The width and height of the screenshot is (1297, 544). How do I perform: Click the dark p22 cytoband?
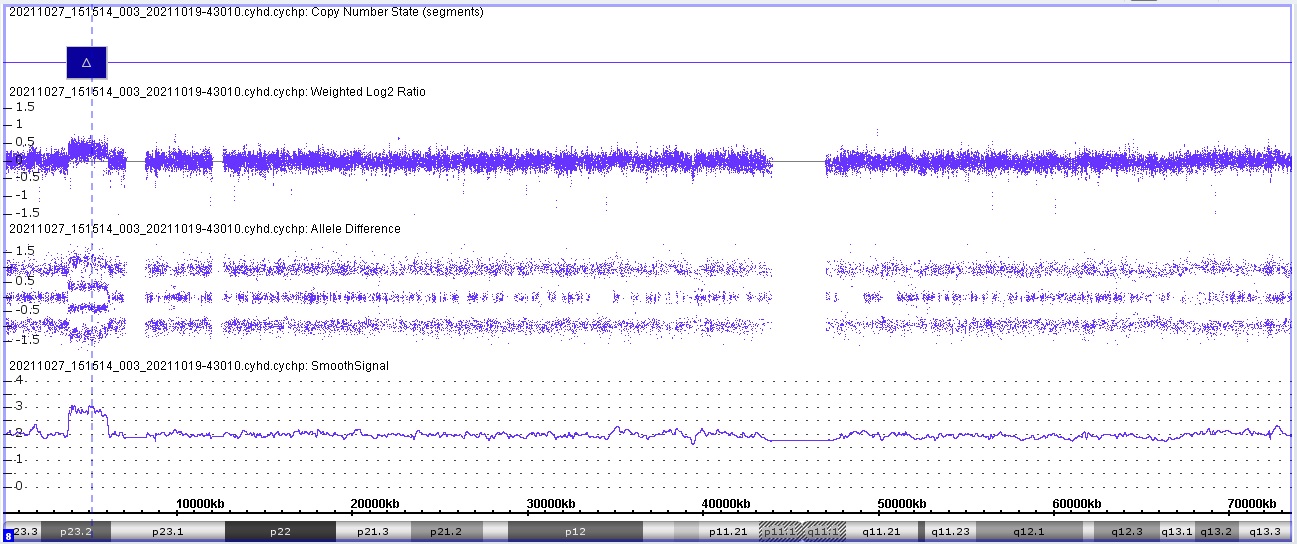pos(280,532)
